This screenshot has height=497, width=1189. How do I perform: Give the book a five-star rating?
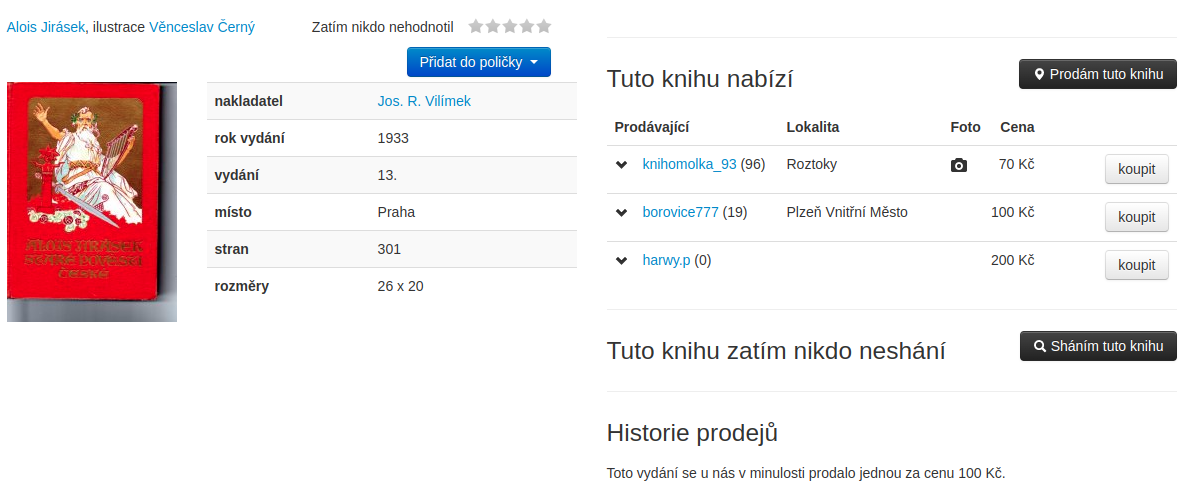click(x=543, y=27)
